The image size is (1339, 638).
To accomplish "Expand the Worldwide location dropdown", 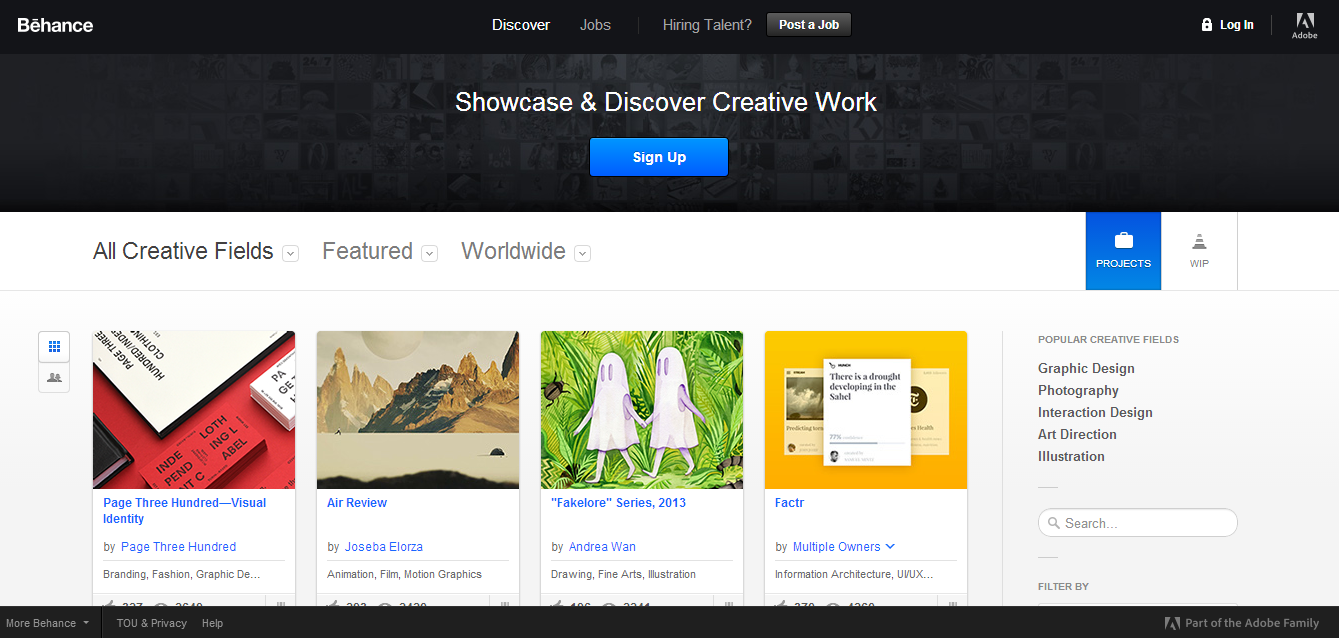I will 582,253.
